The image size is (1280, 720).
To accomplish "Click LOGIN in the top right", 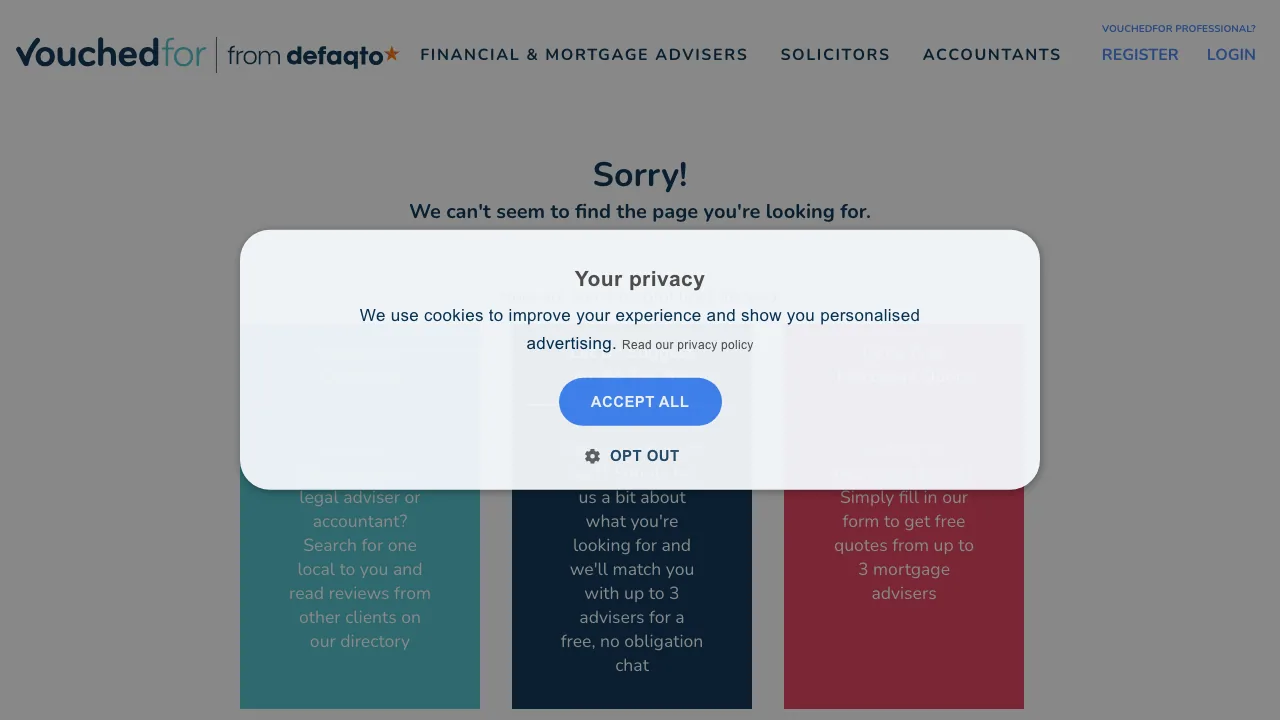I will tap(1231, 55).
